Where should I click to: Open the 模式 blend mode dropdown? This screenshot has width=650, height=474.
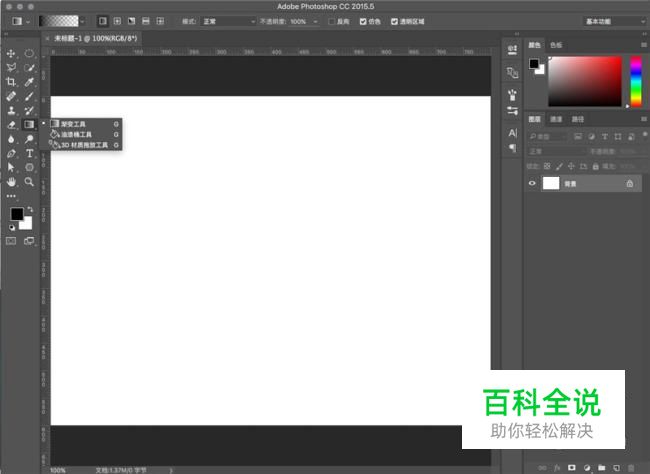click(x=228, y=21)
